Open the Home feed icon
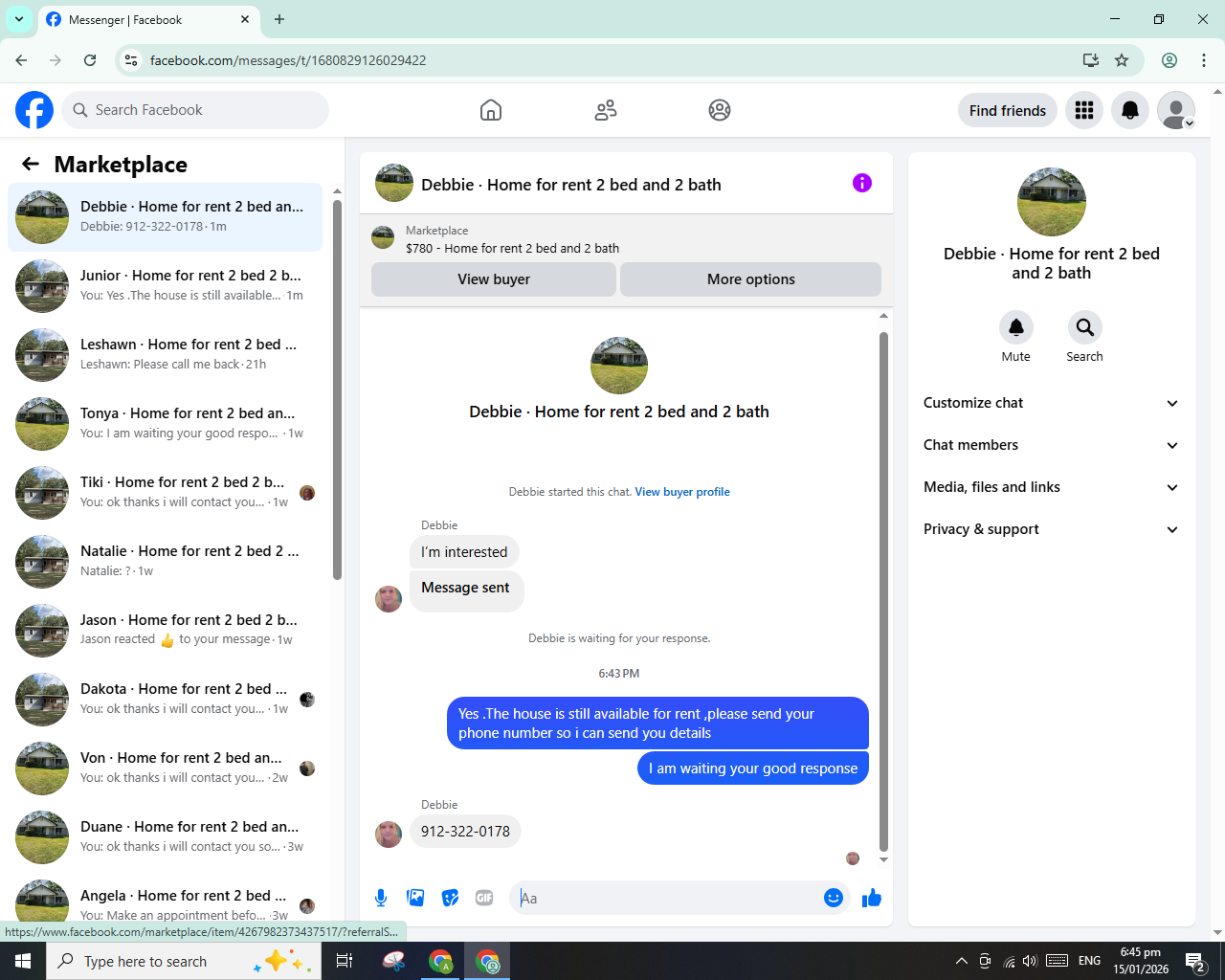Screen dimensions: 1225x980 pyautogui.click(x=491, y=110)
